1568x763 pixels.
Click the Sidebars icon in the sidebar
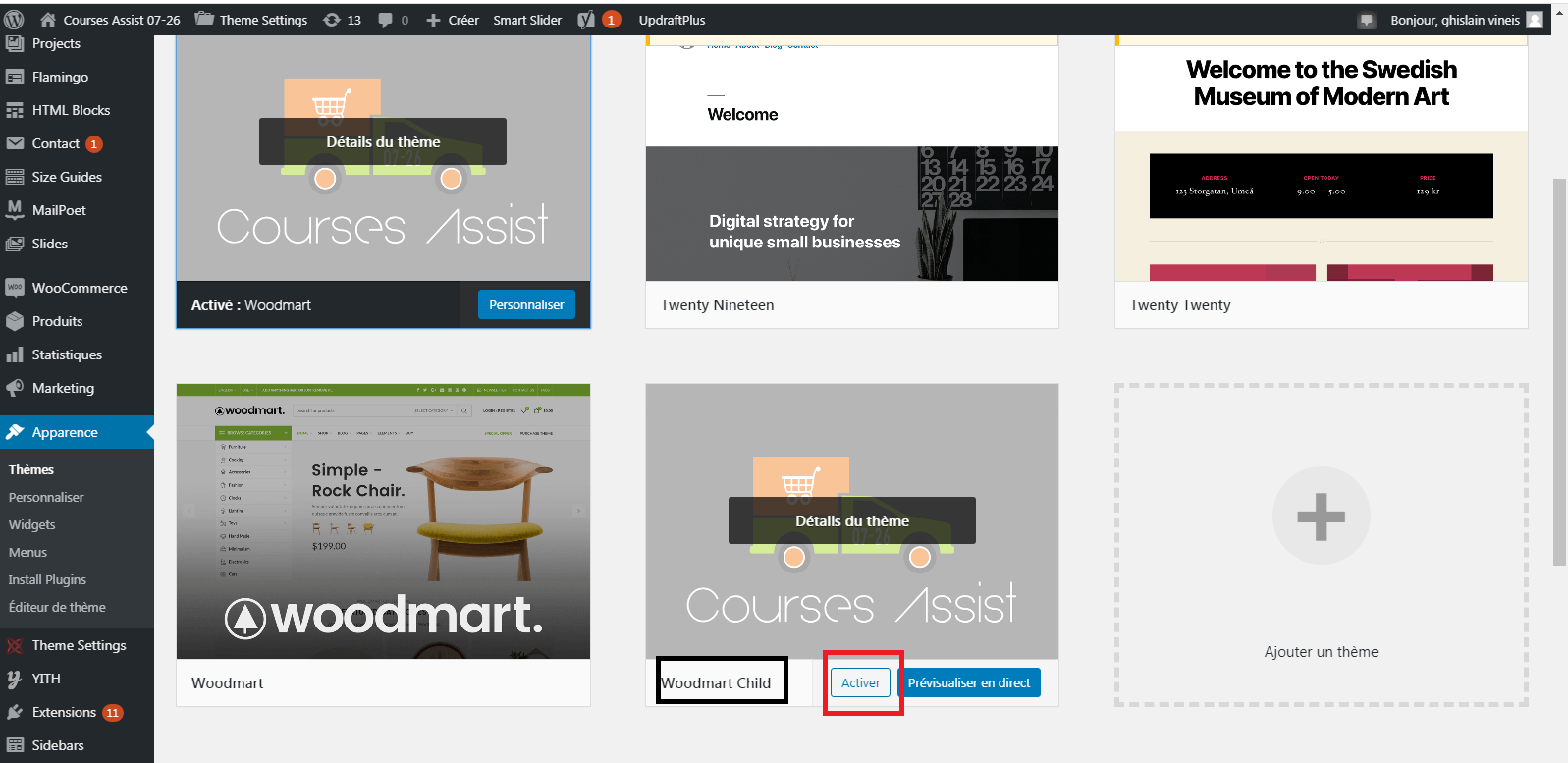[x=15, y=745]
